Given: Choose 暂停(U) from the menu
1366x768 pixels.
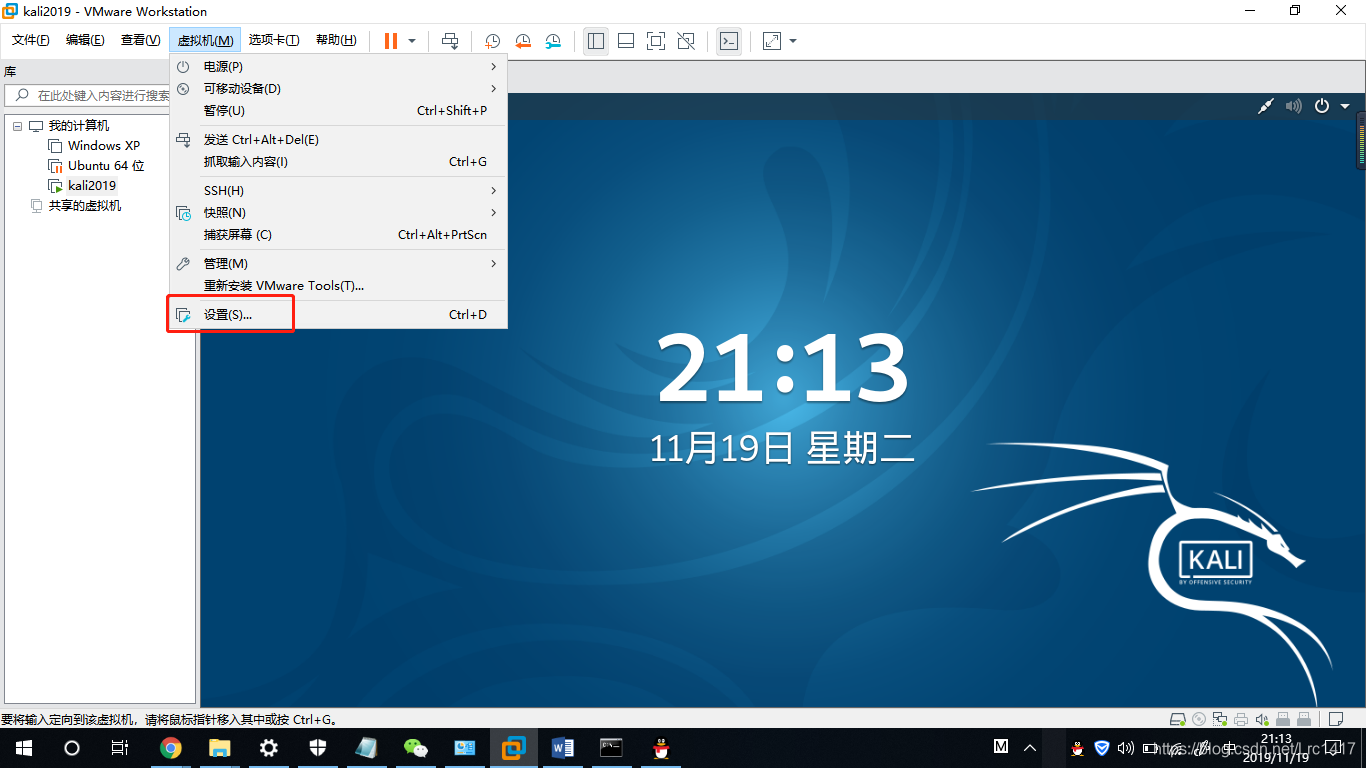Looking at the screenshot, I should [x=339, y=110].
